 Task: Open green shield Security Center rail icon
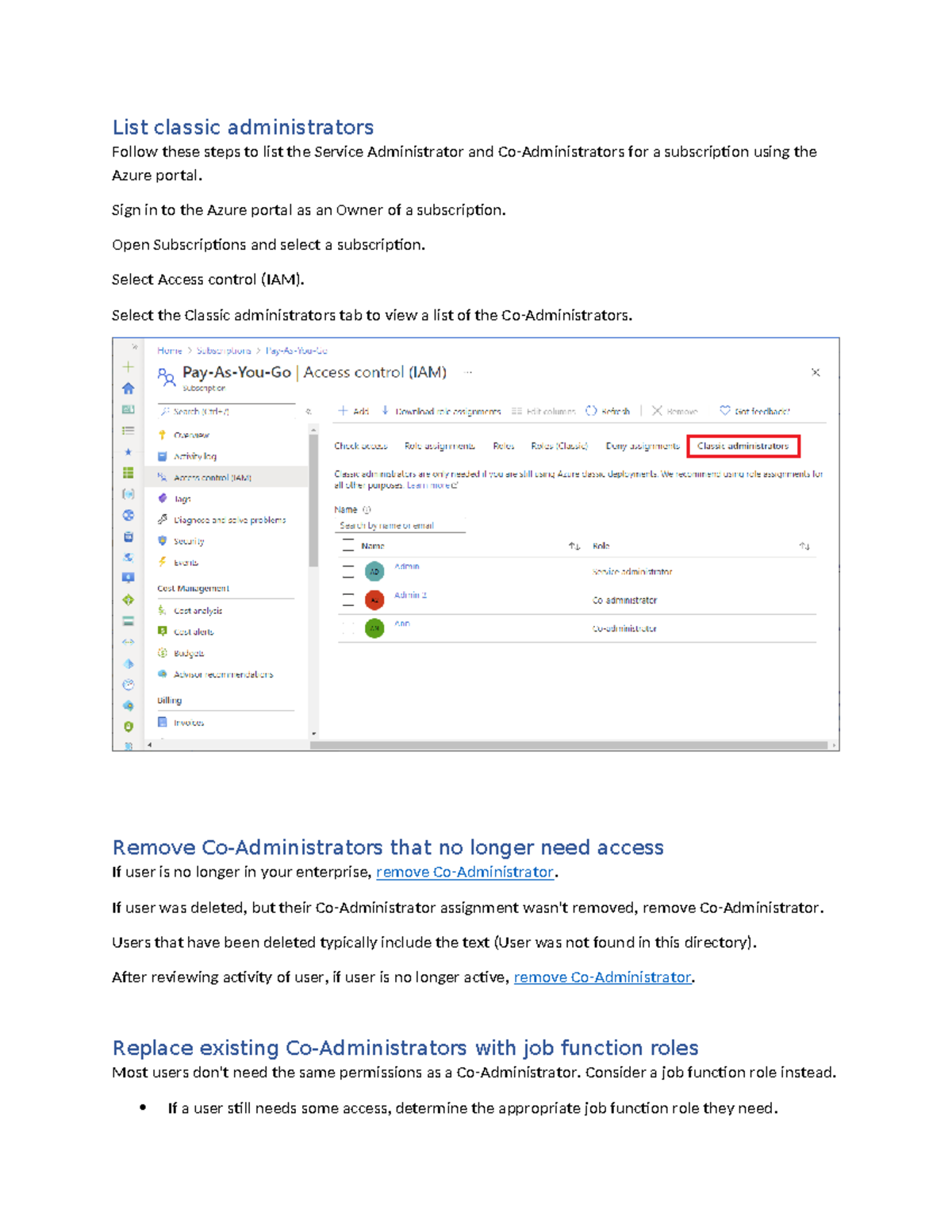pos(129,727)
